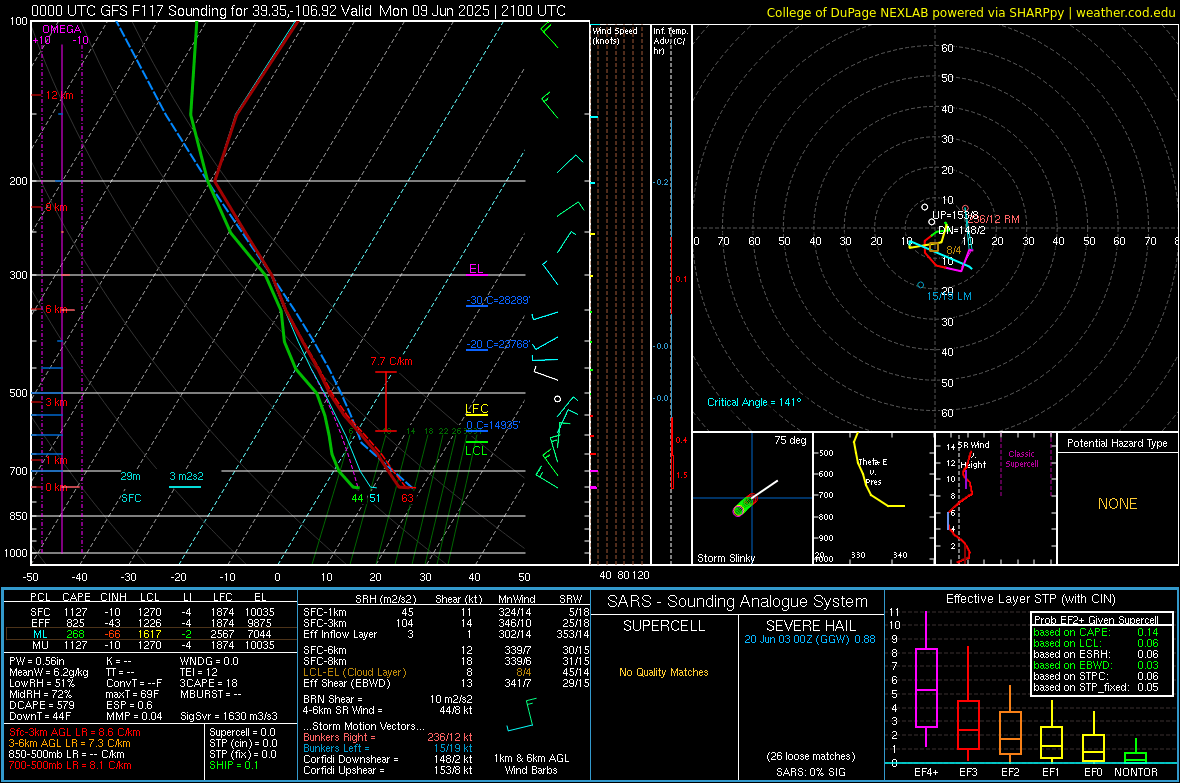
Task: Click the SigSvr = 1630 m3/s3 value
Action: [229, 716]
